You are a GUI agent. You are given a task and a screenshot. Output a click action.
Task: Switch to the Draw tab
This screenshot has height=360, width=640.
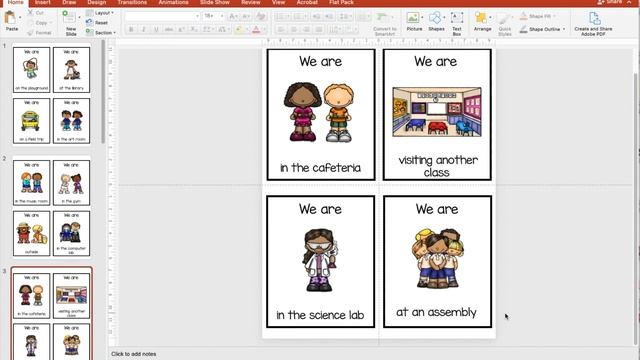point(69,2)
